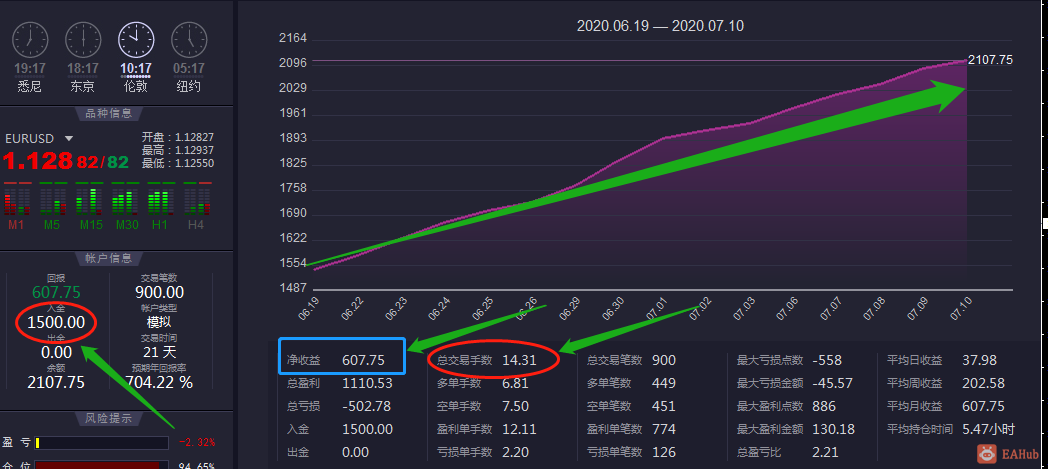Click the 总盈亏比 value 2.21
1048x469 pixels.
[x=825, y=452]
